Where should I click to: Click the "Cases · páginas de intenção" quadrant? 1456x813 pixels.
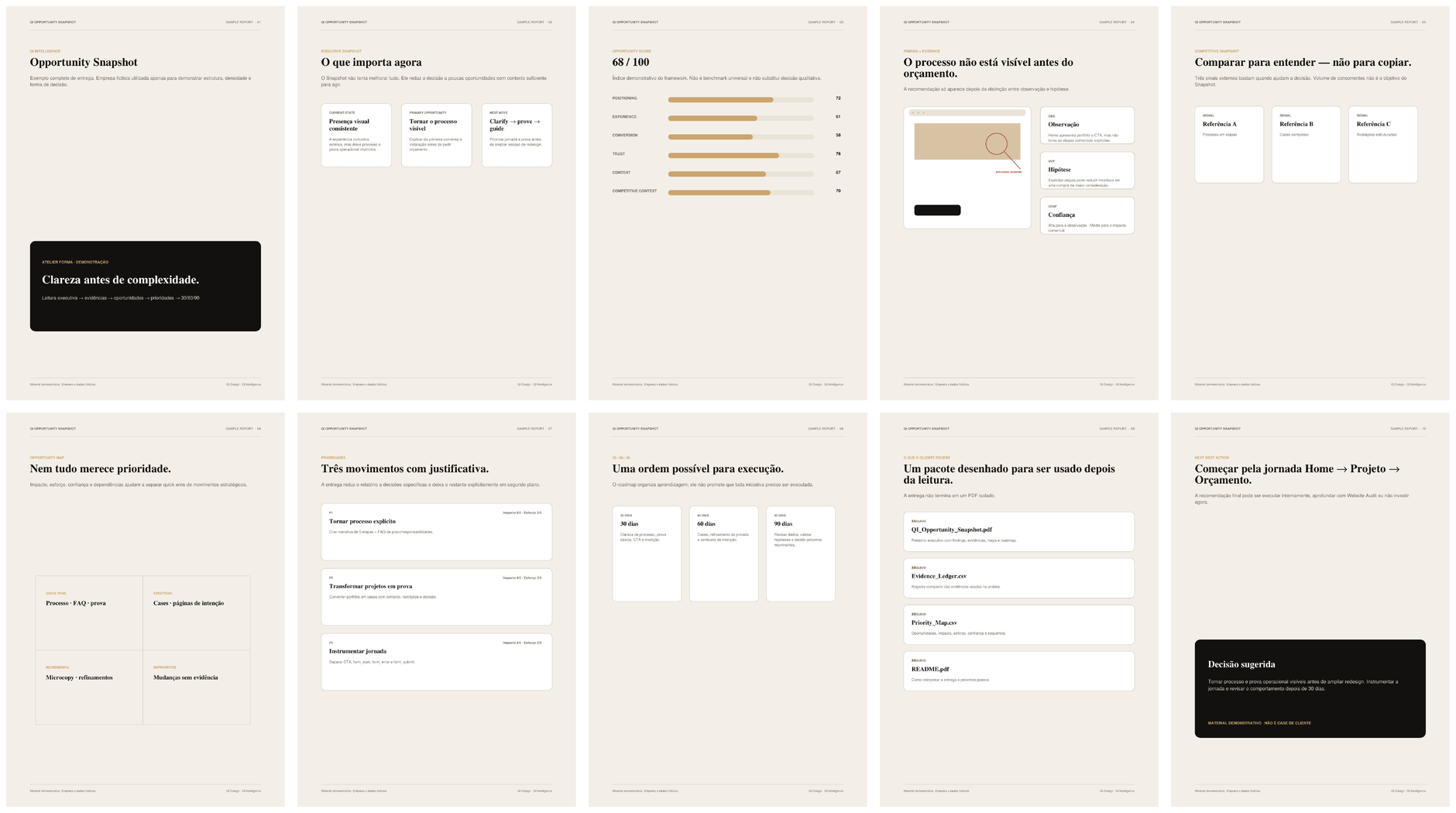(x=197, y=612)
